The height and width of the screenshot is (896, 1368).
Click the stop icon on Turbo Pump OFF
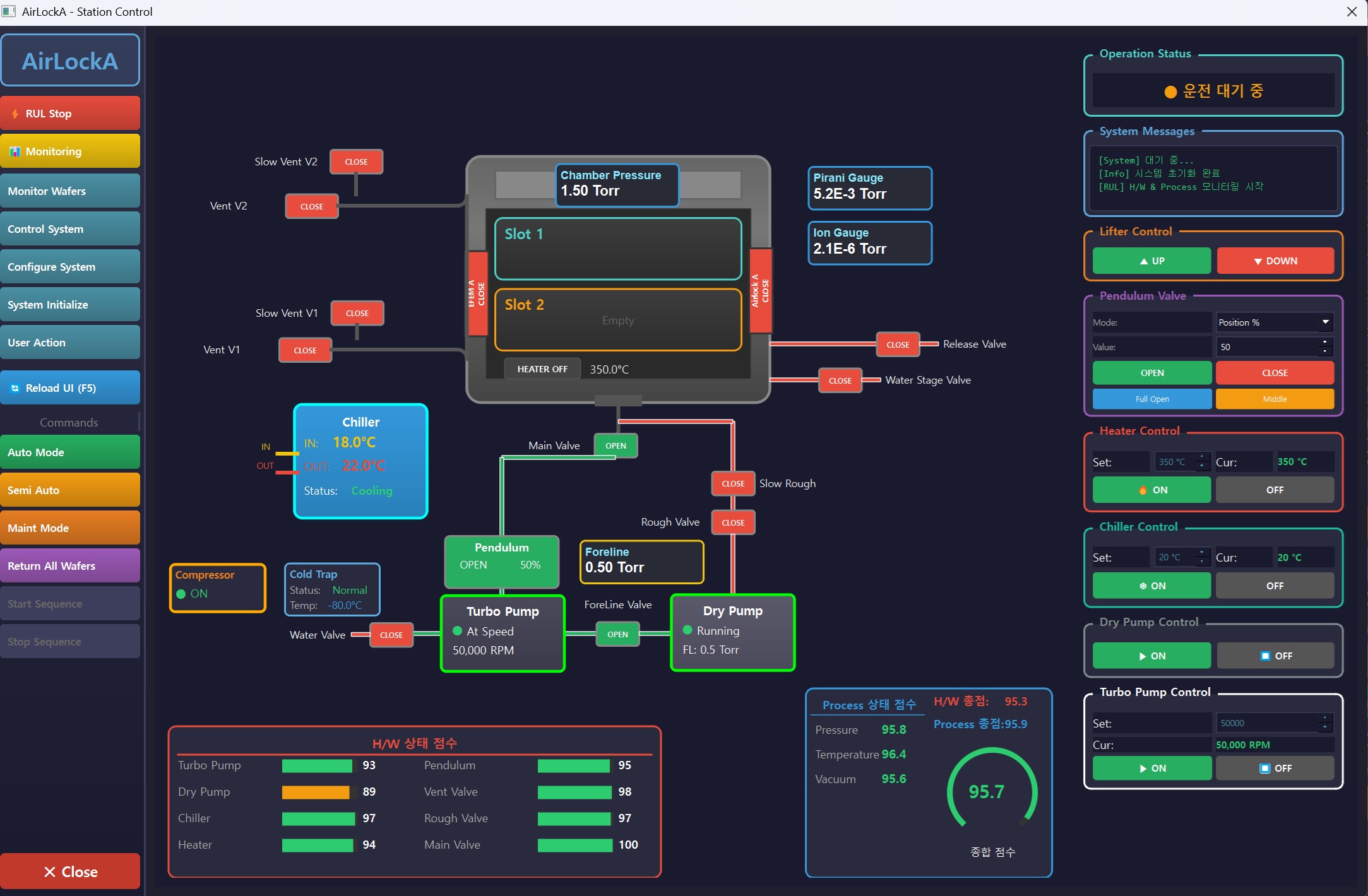point(1264,769)
